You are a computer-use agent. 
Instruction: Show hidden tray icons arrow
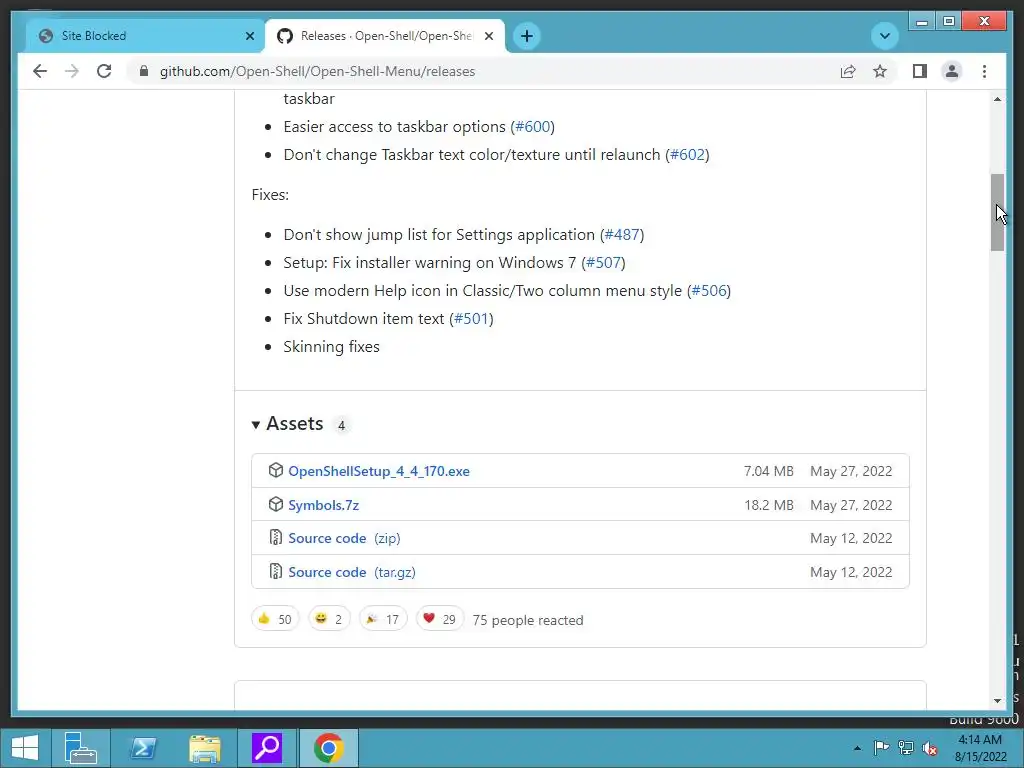tap(857, 748)
